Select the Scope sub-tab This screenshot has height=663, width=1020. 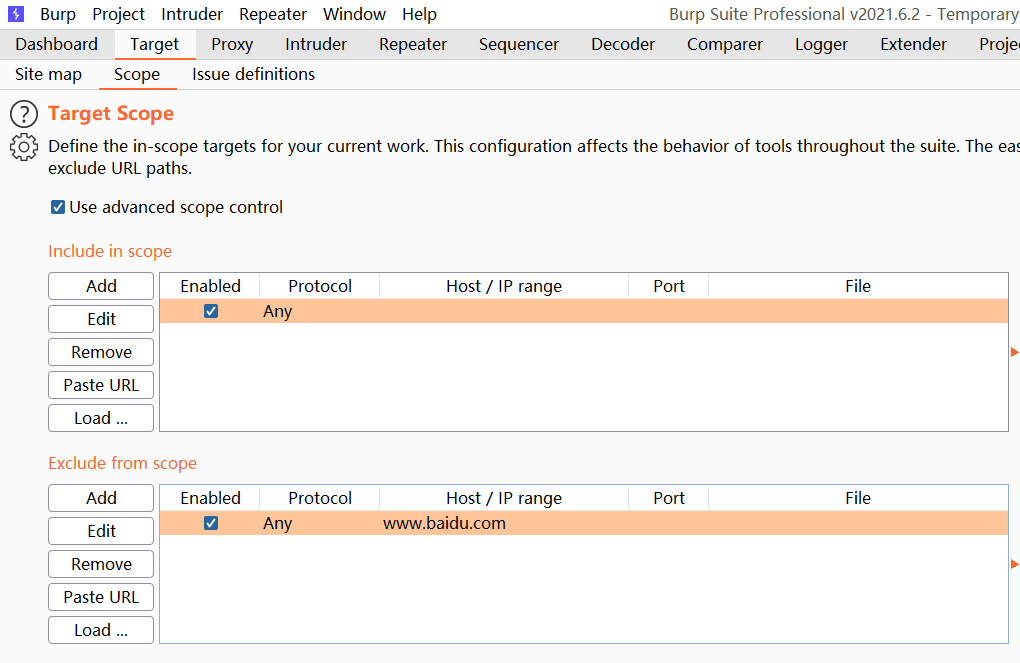tap(137, 74)
